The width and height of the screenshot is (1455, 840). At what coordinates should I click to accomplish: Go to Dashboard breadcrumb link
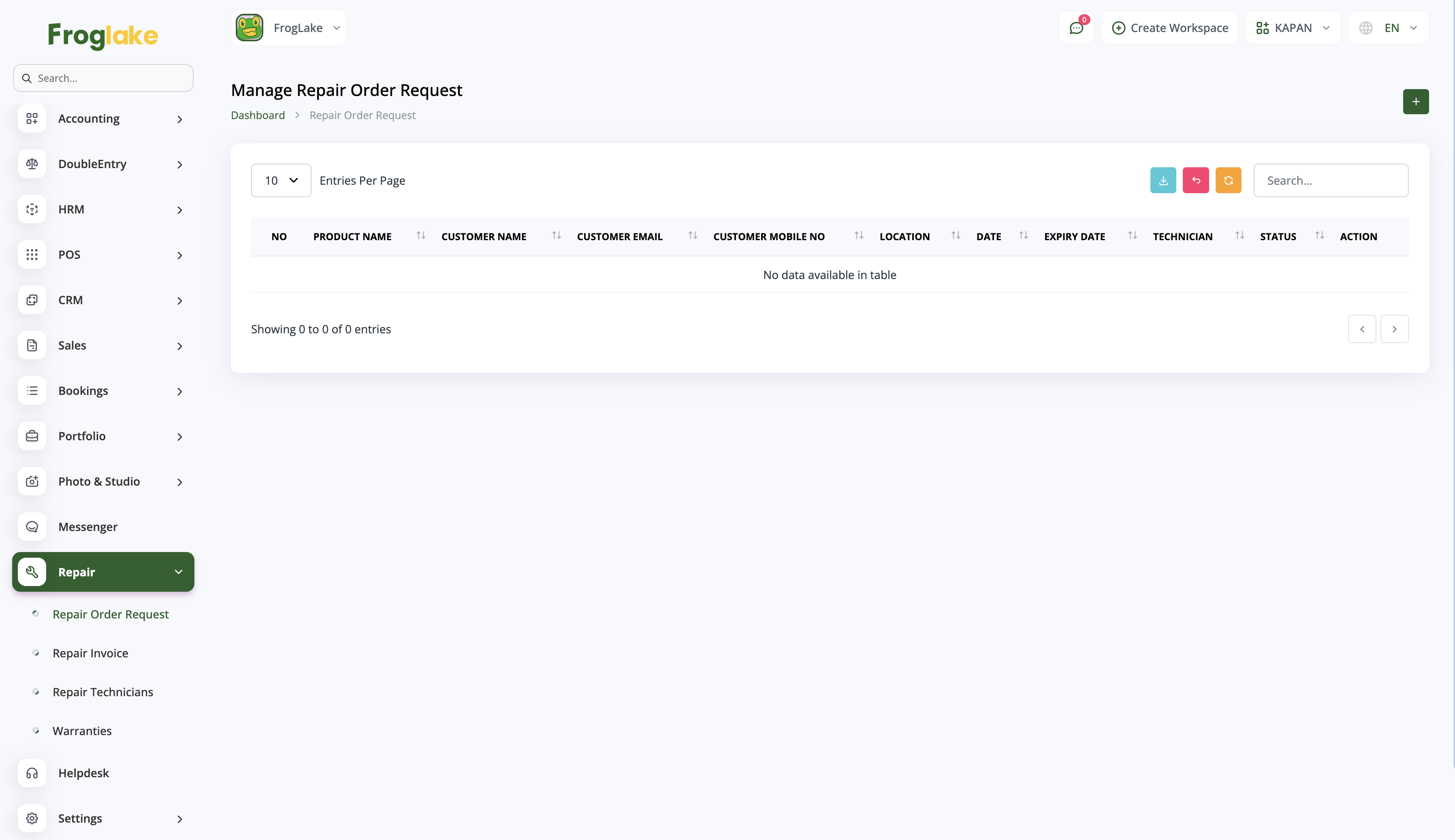pyautogui.click(x=258, y=115)
